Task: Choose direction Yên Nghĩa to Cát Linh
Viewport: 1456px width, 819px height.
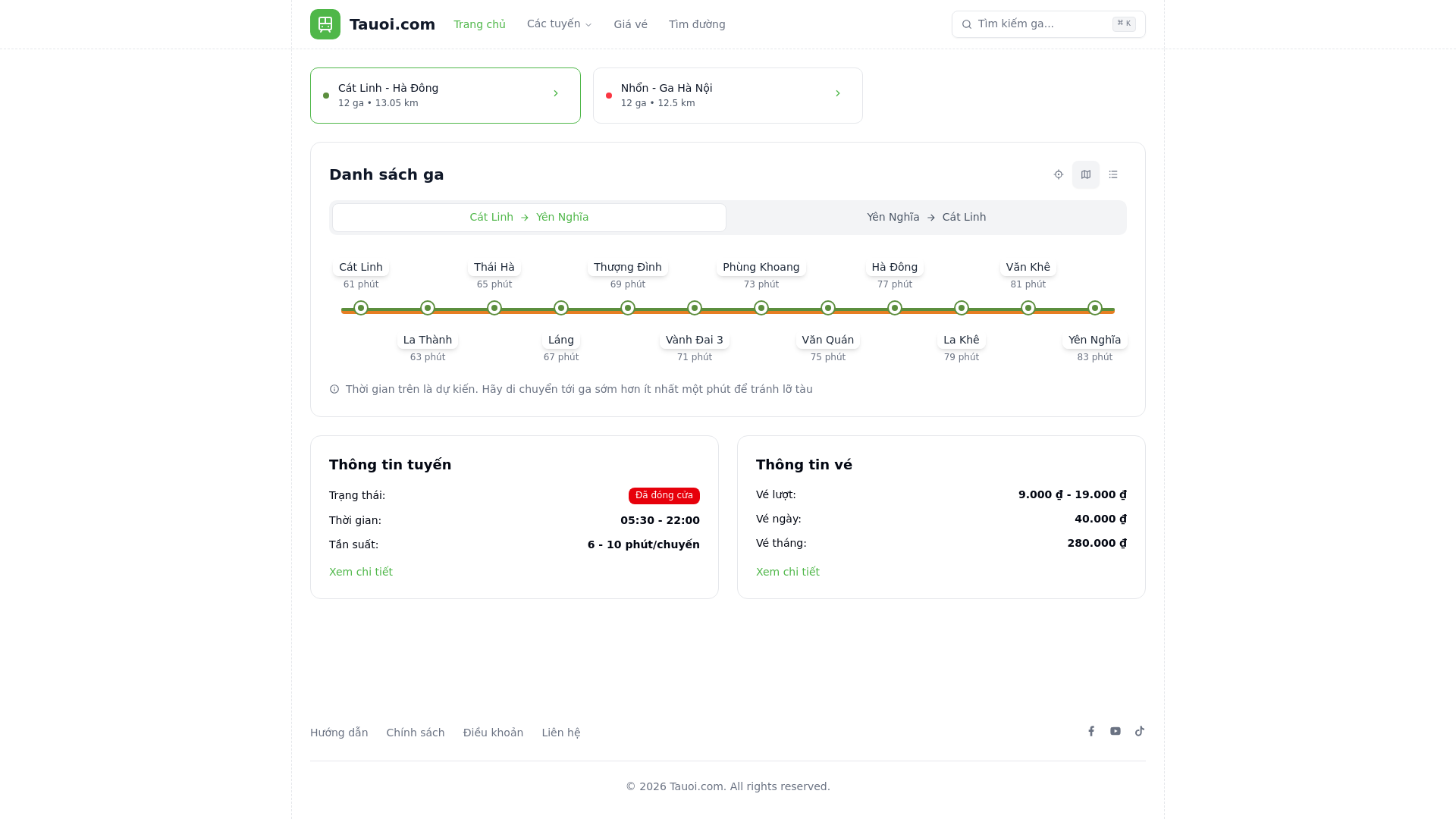Action: point(927,218)
